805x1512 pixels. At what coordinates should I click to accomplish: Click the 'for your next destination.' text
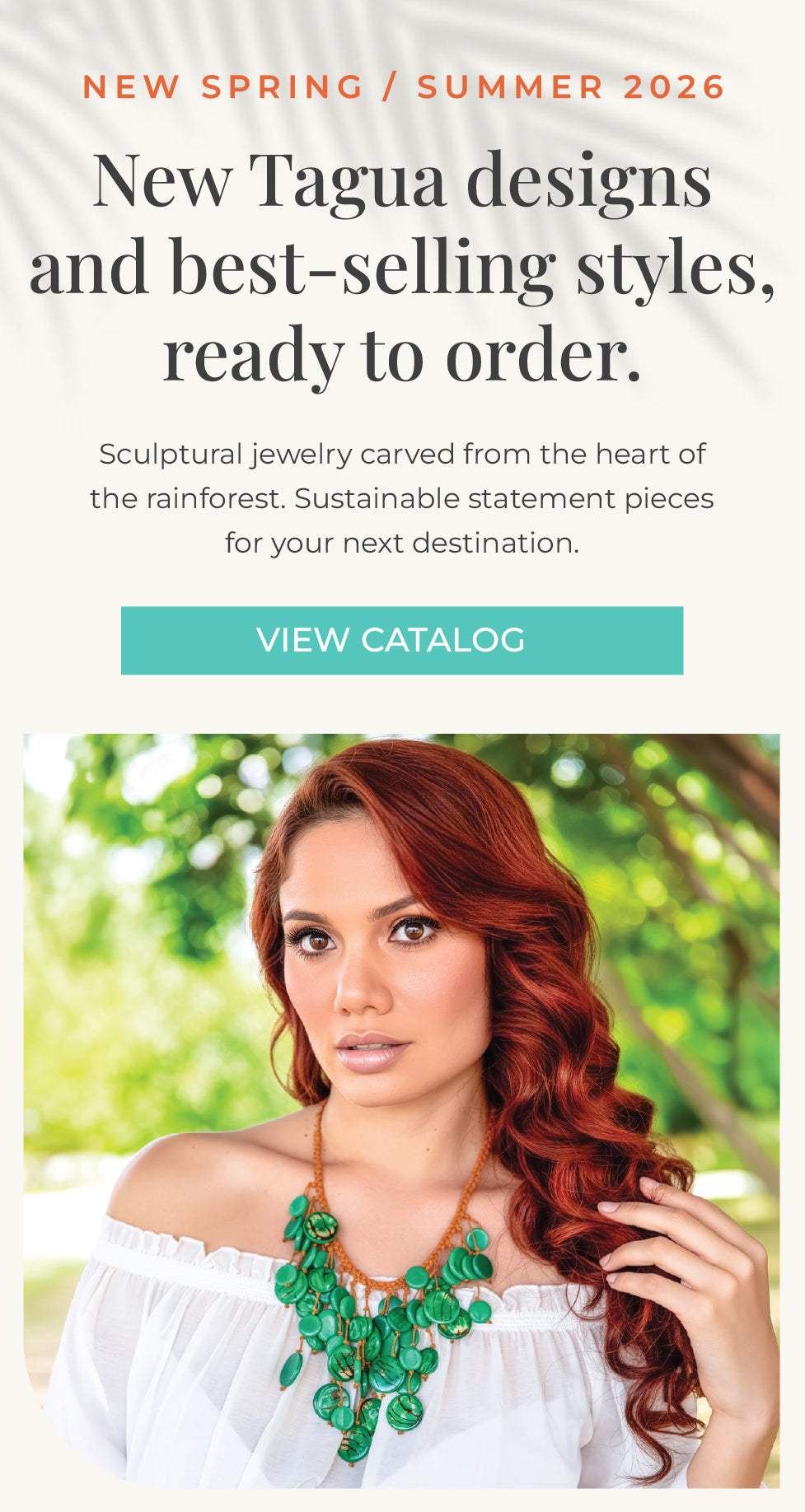402,544
